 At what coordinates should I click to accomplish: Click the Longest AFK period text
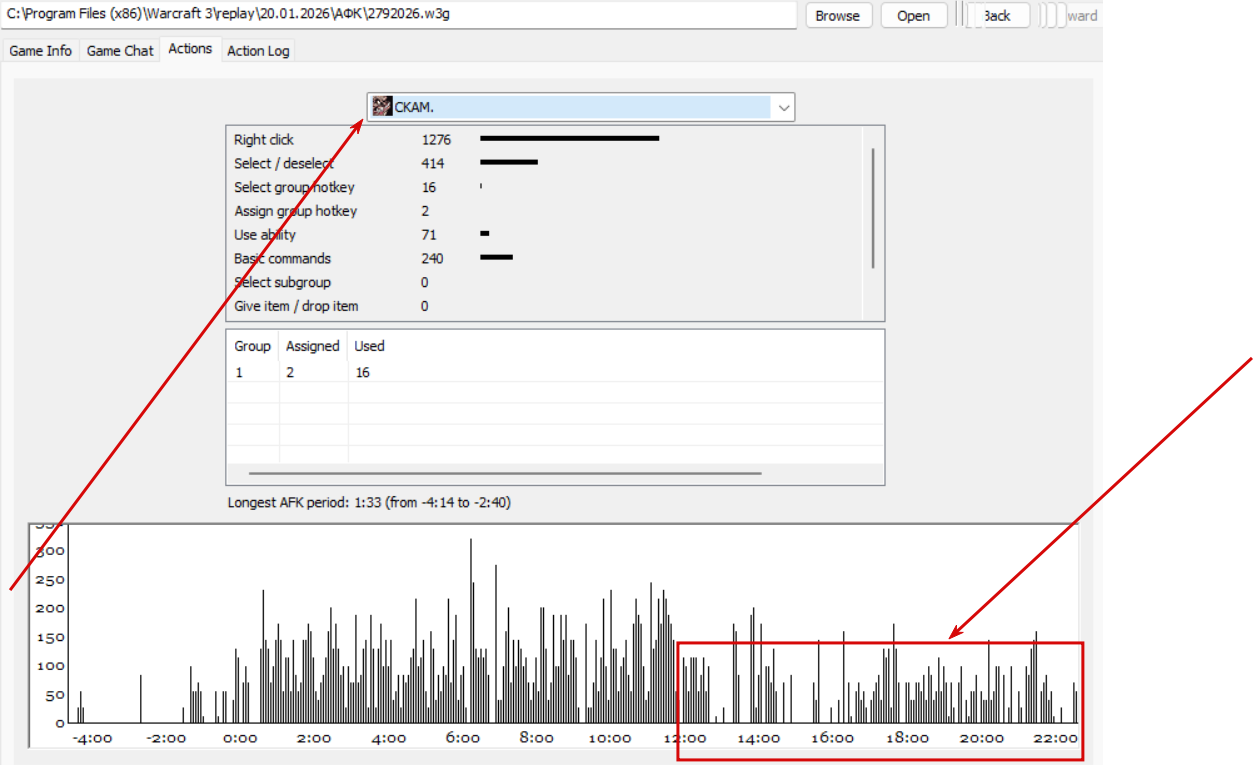click(x=369, y=503)
